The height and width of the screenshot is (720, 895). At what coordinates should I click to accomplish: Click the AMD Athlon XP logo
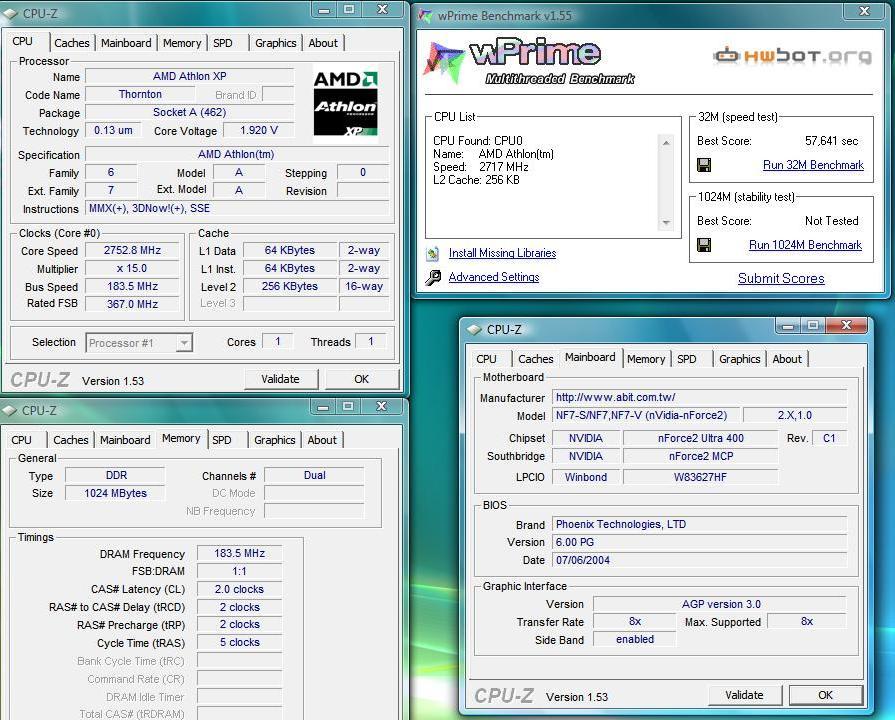[346, 104]
